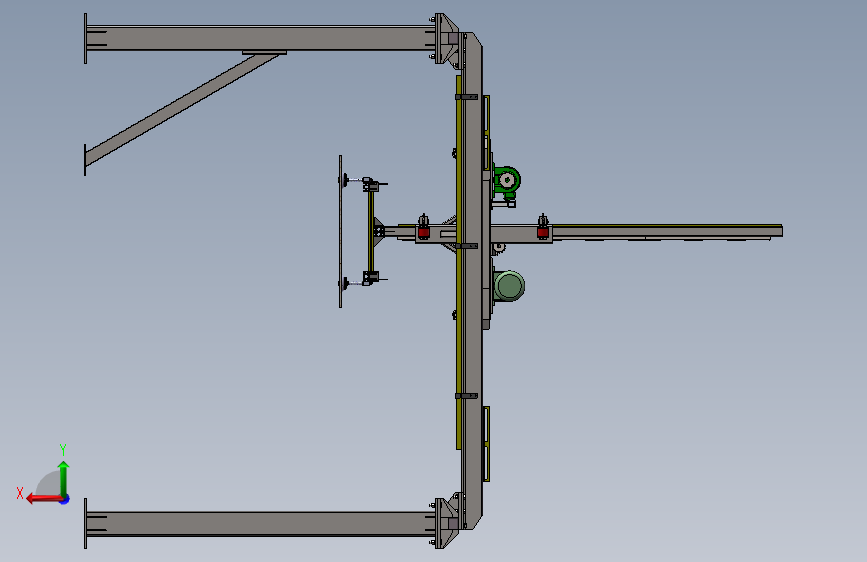
Task: Select the red bumper left of the vertical beam
Action: point(424,232)
